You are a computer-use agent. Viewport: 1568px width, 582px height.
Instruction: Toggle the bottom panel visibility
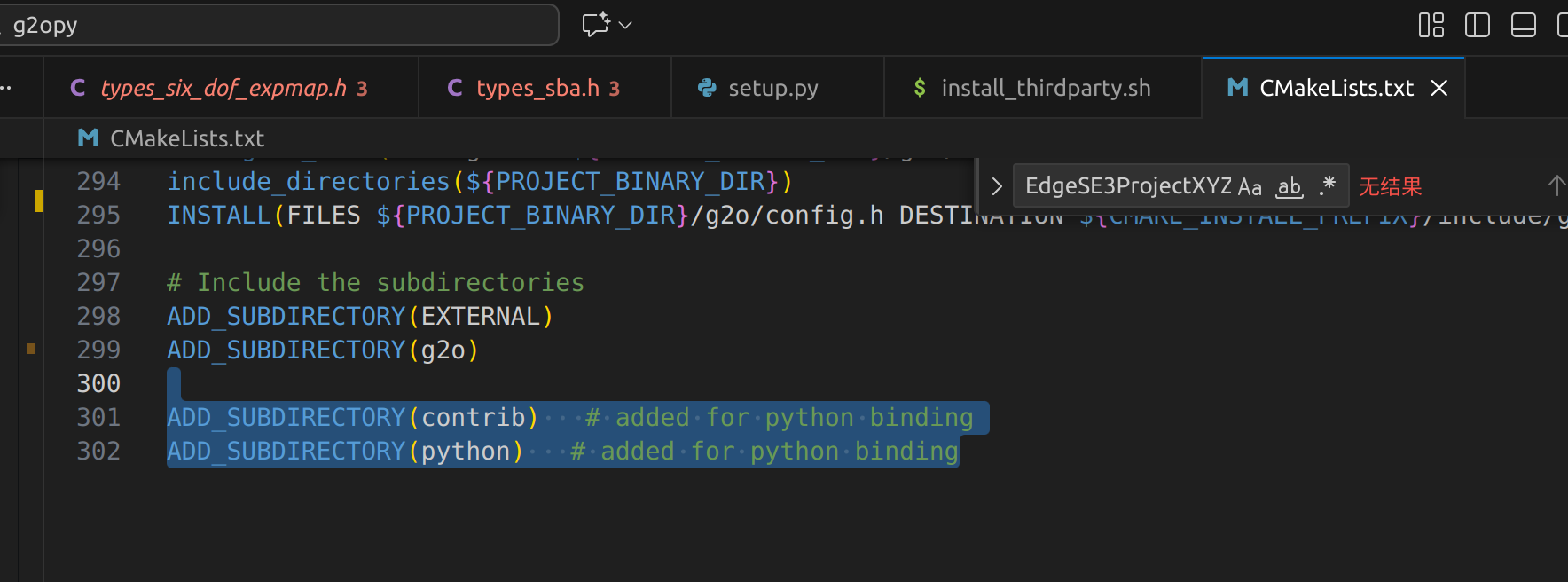pyautogui.click(x=1523, y=25)
